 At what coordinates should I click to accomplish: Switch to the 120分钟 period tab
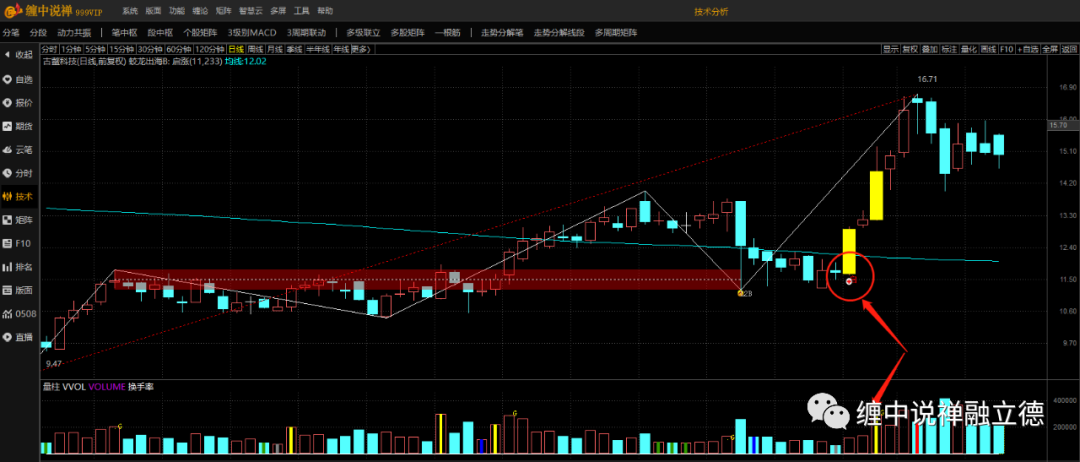(210, 49)
